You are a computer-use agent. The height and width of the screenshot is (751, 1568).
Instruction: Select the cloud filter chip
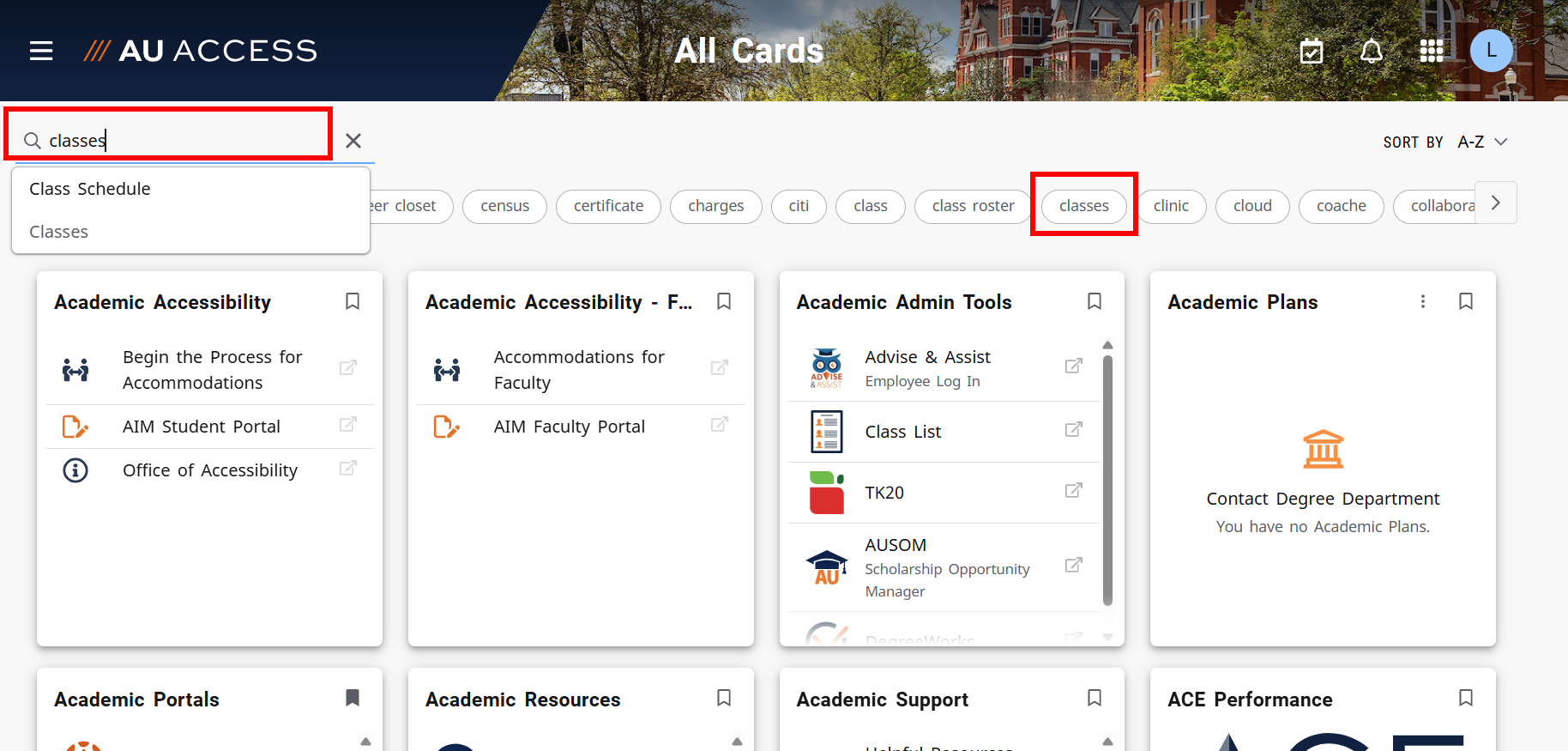(x=1252, y=206)
